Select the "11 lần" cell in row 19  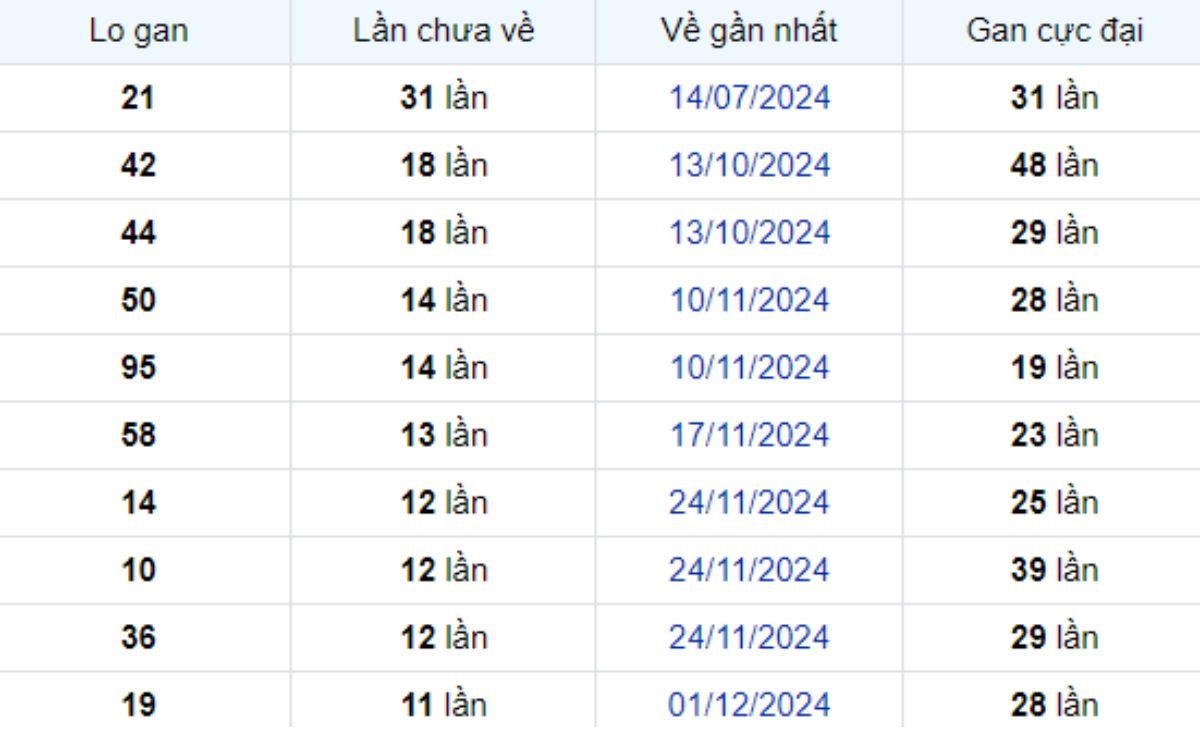tap(444, 705)
